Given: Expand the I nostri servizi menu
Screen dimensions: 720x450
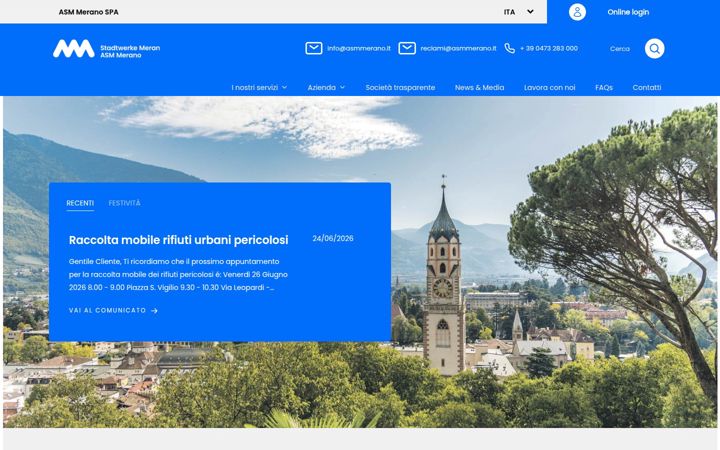Looking at the screenshot, I should pos(259,87).
